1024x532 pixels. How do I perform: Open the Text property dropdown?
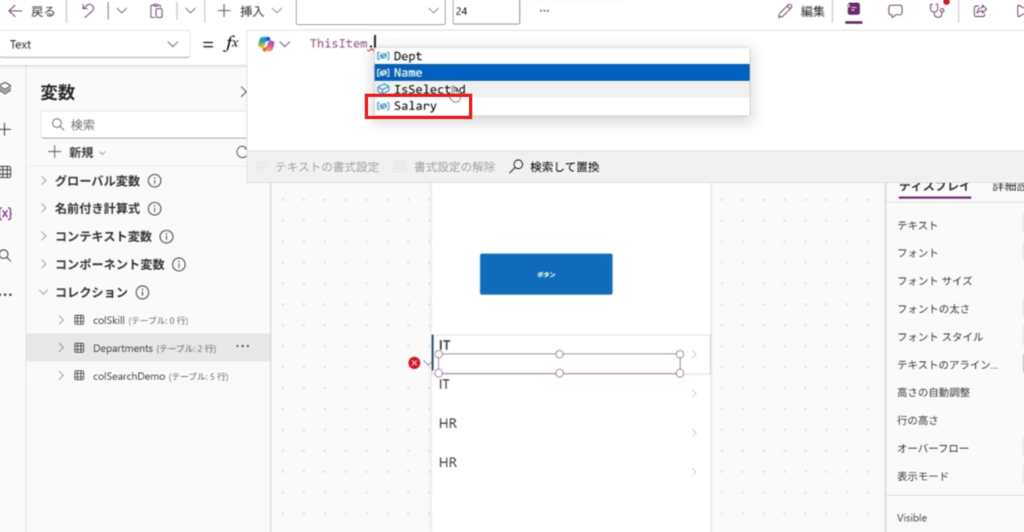(x=95, y=45)
